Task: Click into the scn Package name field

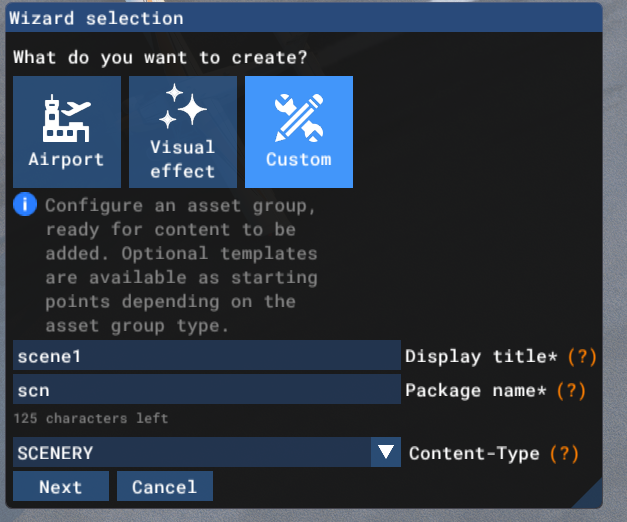Action: [206, 390]
